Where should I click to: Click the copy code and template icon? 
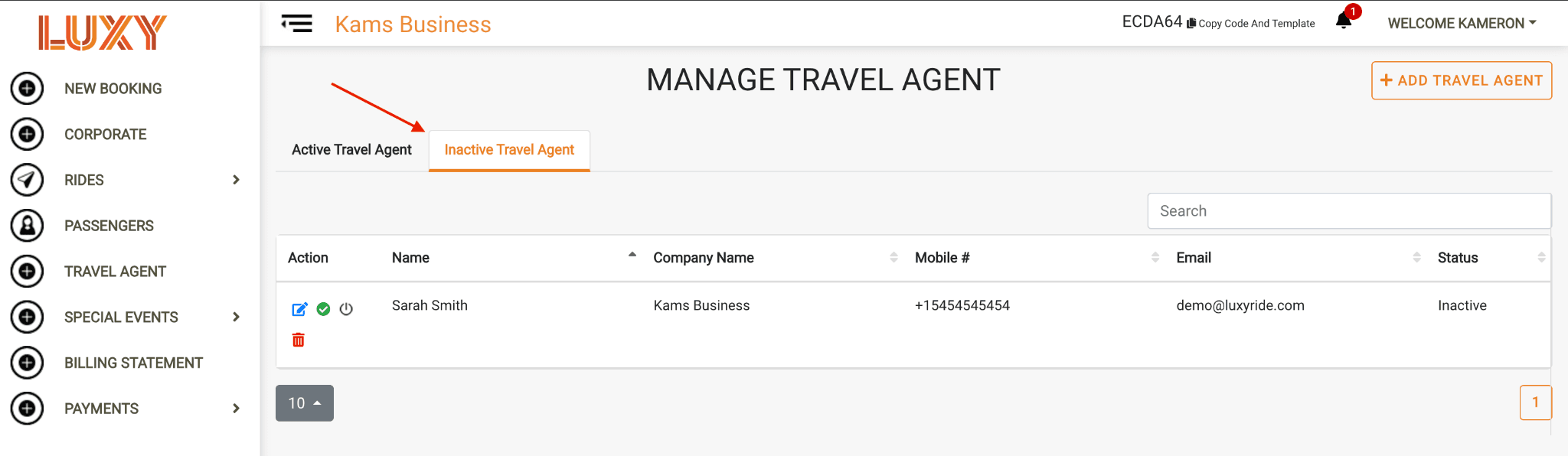click(1191, 24)
